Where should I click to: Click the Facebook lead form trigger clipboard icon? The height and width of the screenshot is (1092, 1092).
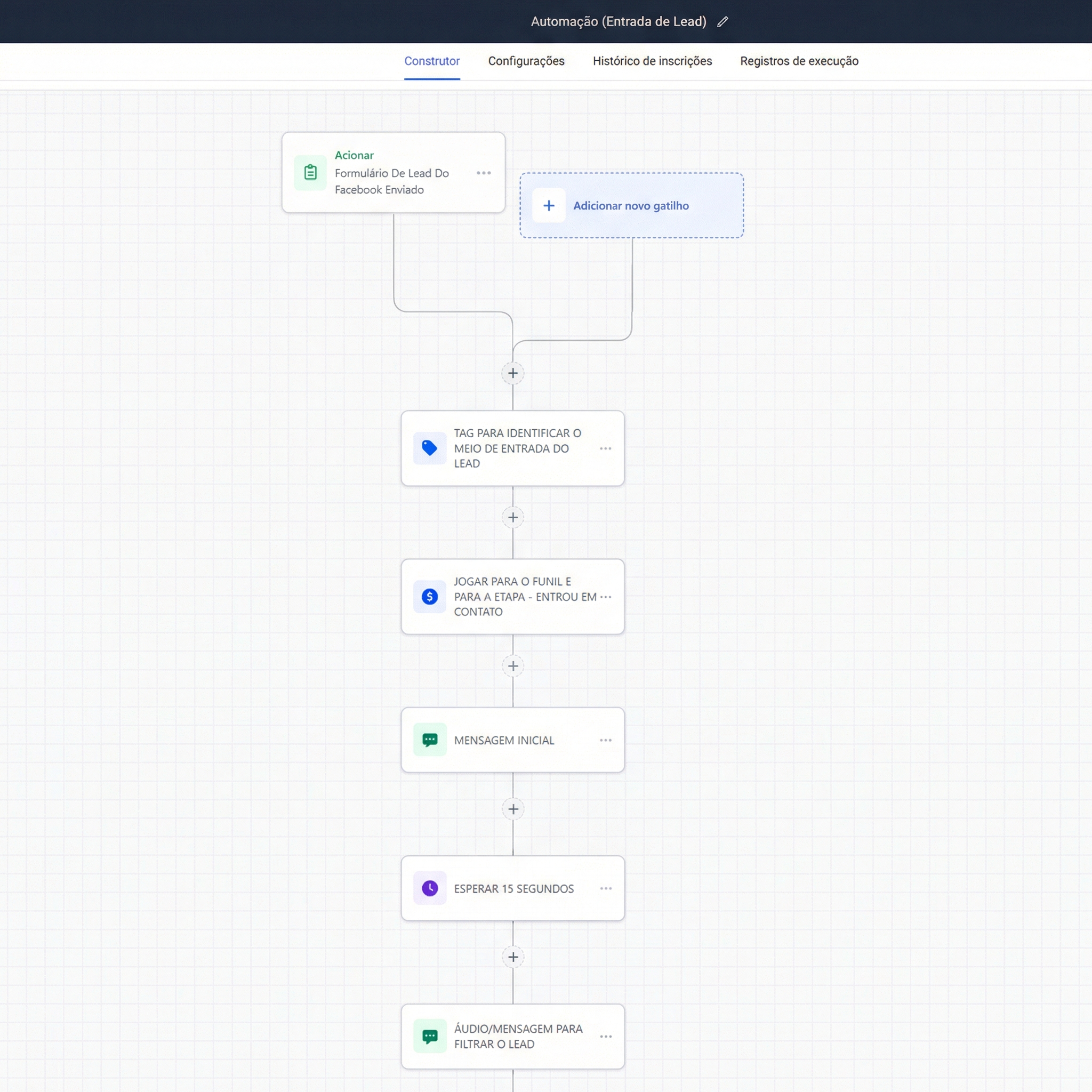[x=310, y=172]
